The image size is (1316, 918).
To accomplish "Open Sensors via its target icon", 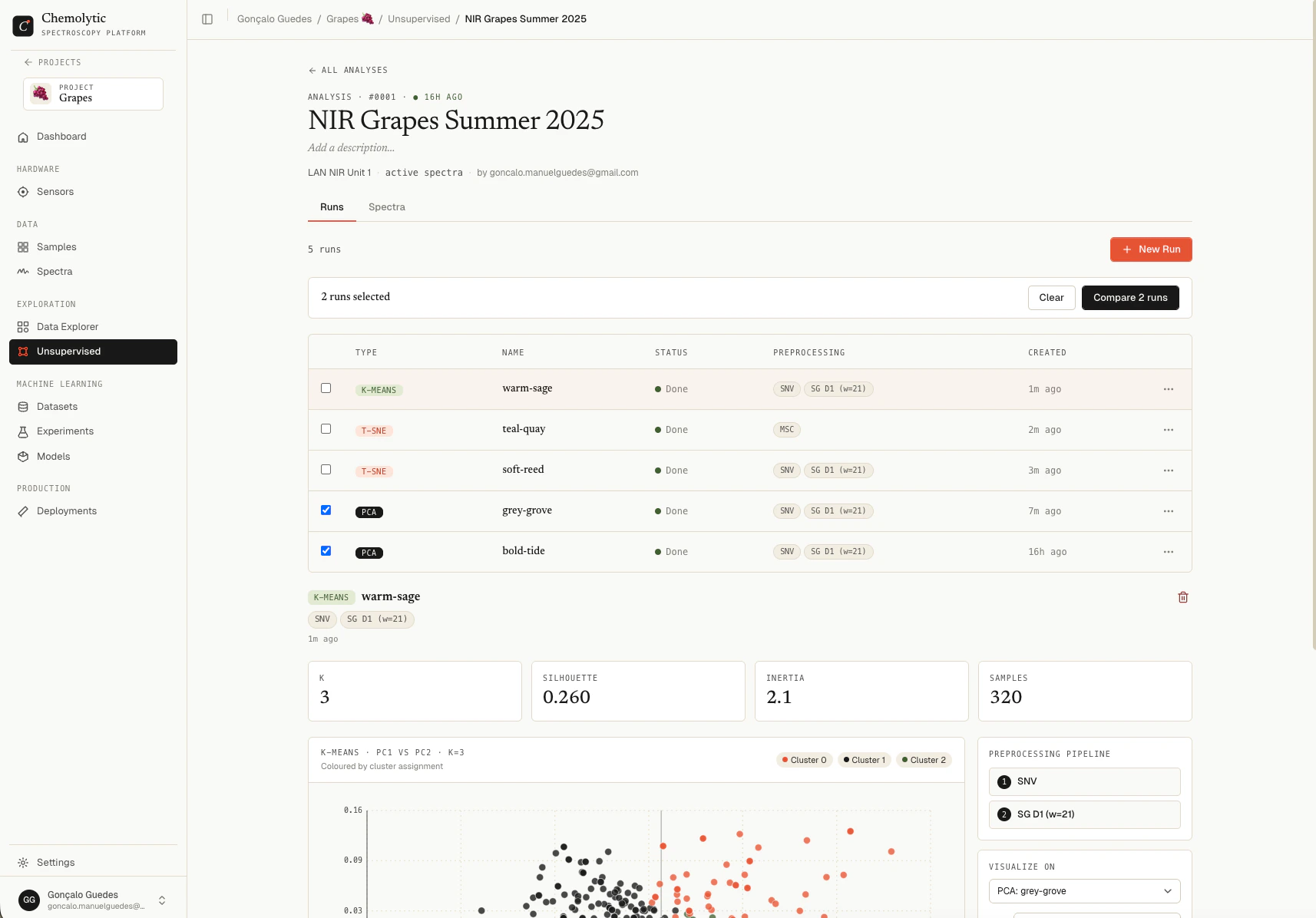I will point(23,192).
